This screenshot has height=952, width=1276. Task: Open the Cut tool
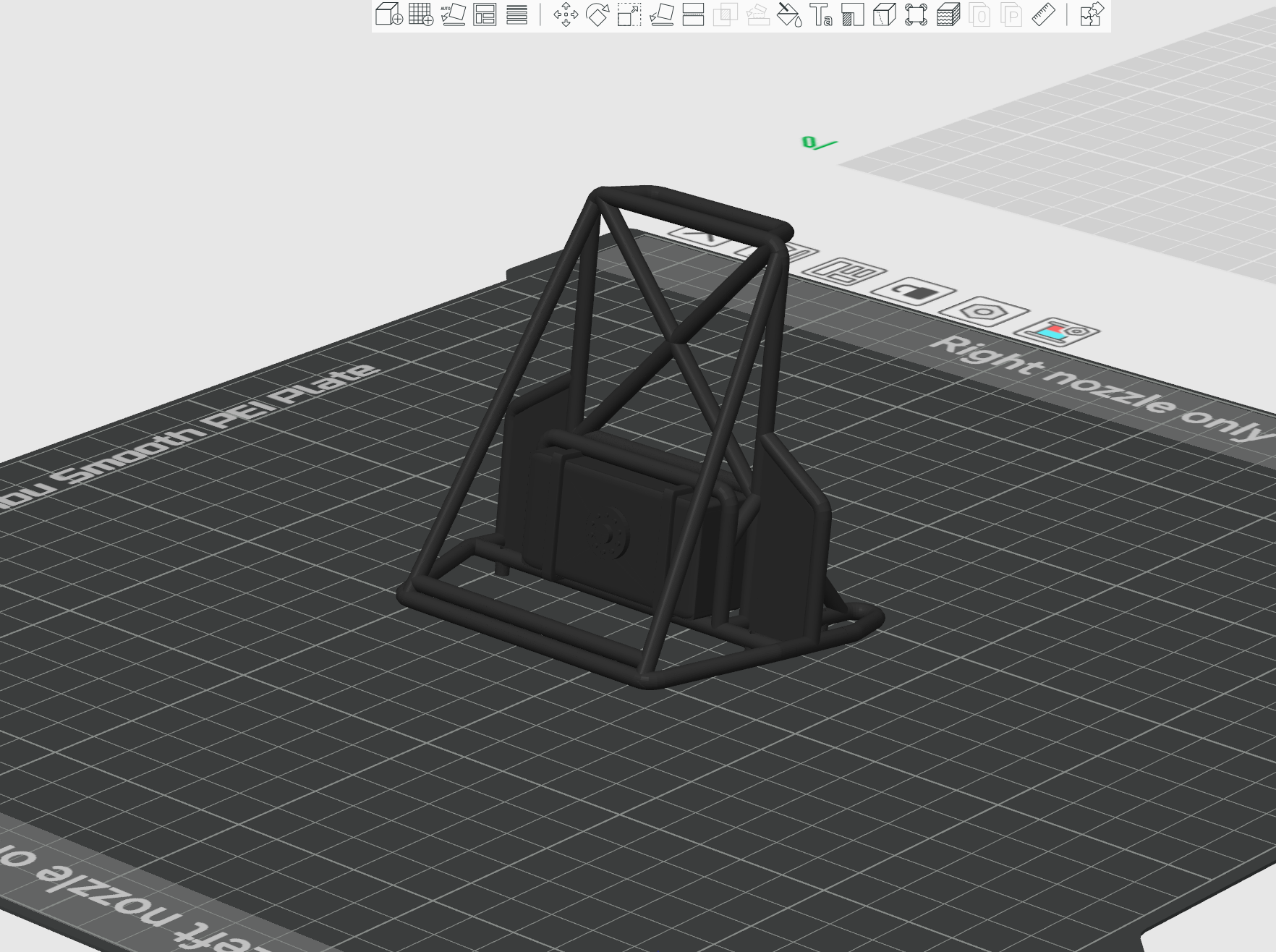693,14
